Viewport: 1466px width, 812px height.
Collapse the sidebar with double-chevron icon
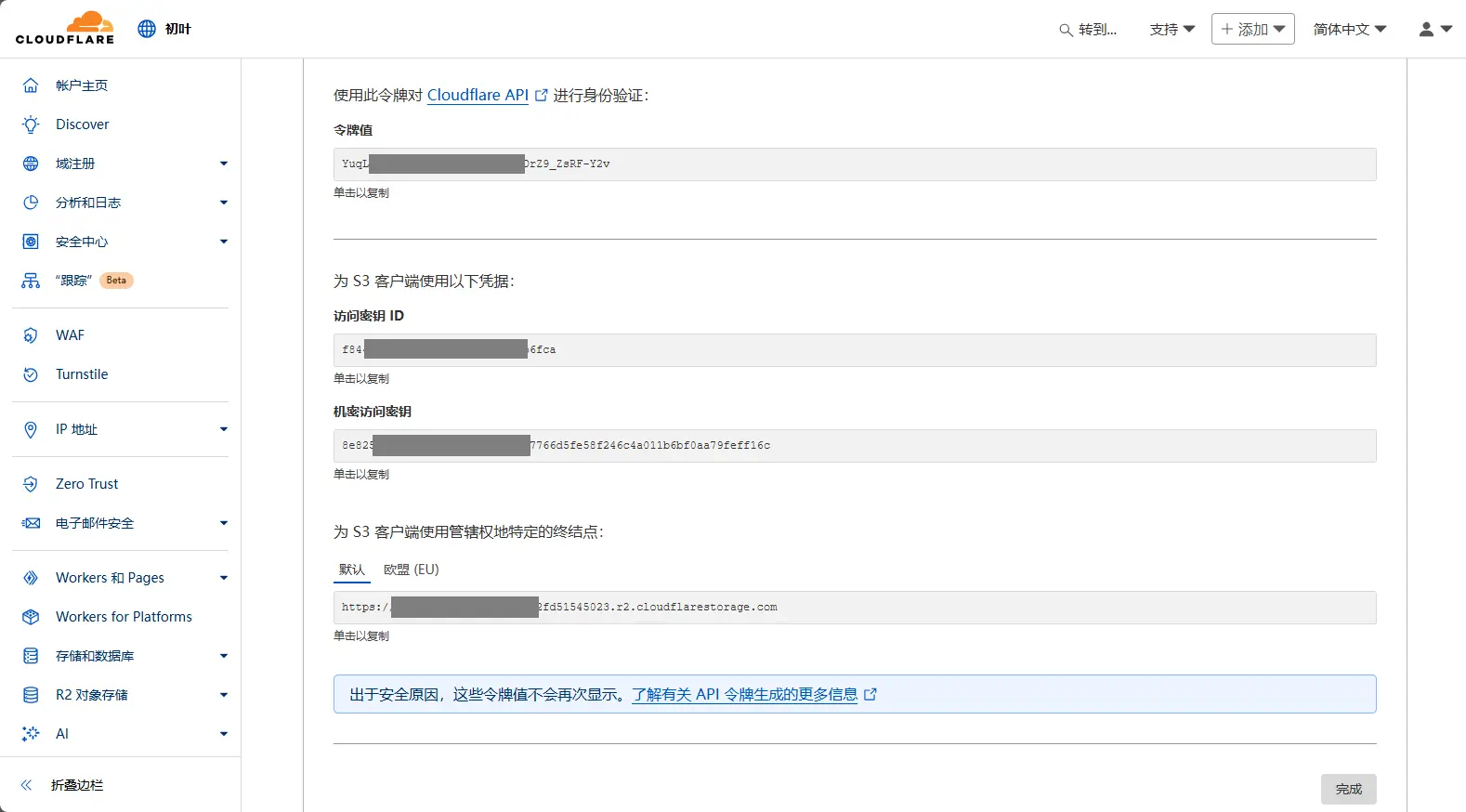27,785
